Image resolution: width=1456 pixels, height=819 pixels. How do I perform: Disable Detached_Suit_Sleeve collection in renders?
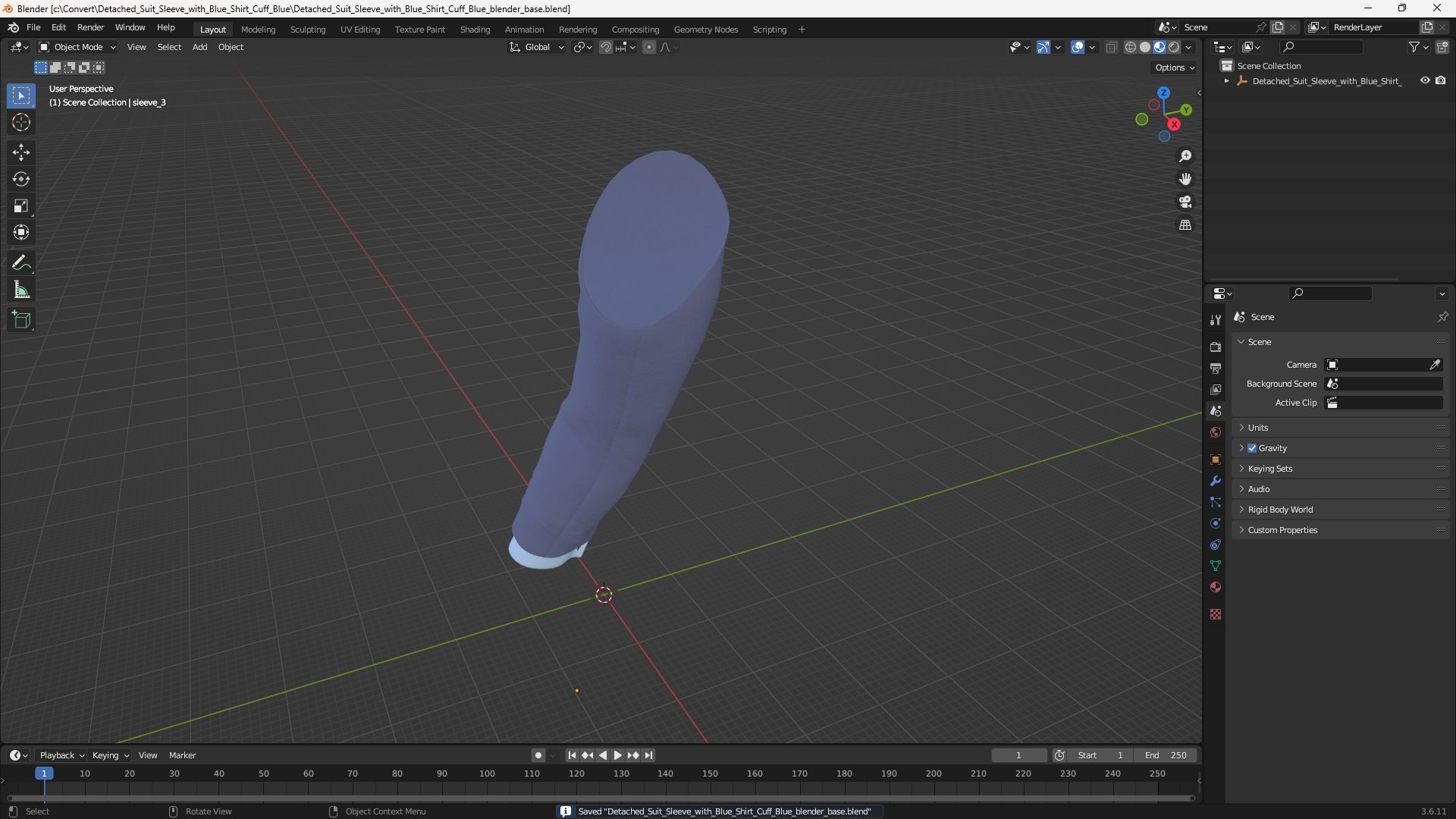pos(1441,80)
